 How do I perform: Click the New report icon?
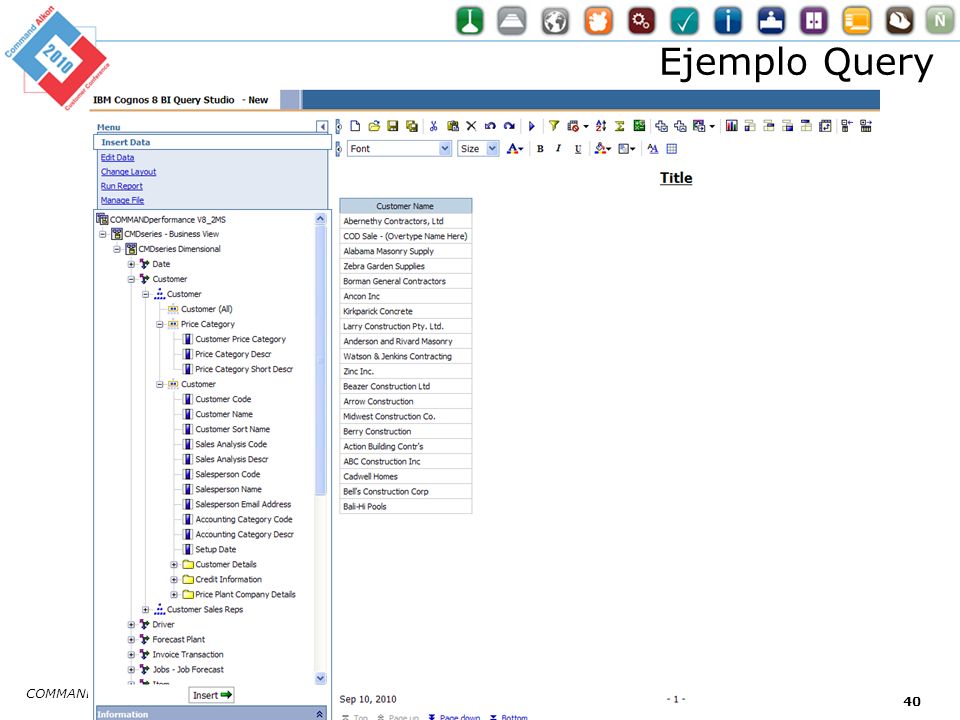click(x=355, y=126)
